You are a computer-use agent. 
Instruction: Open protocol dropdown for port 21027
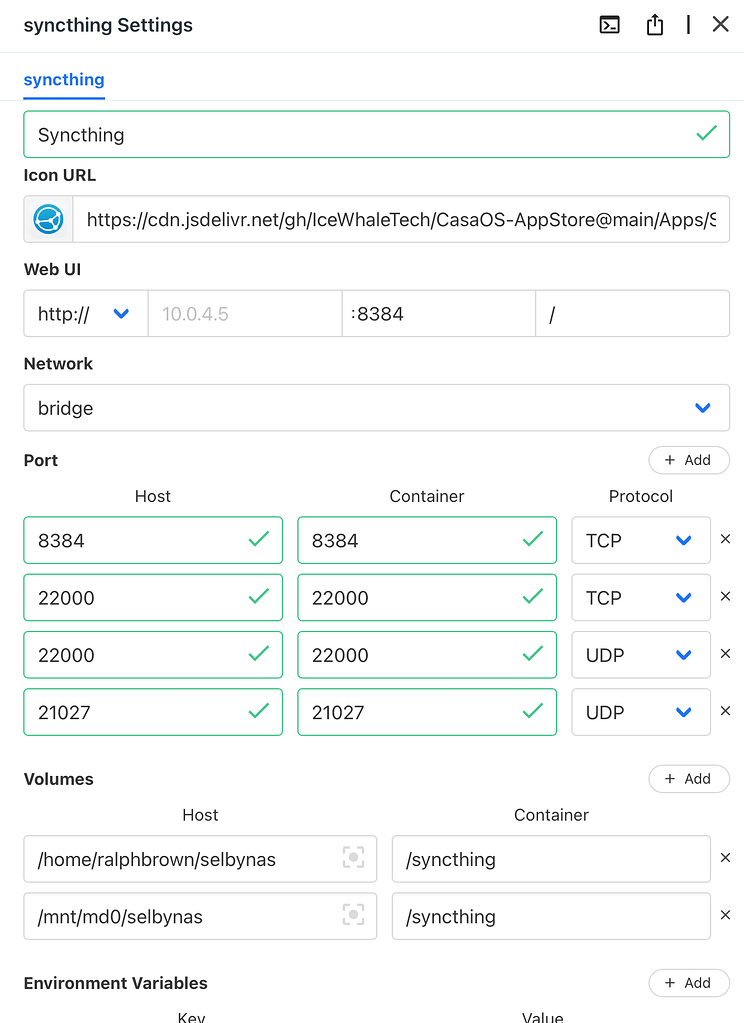point(640,712)
